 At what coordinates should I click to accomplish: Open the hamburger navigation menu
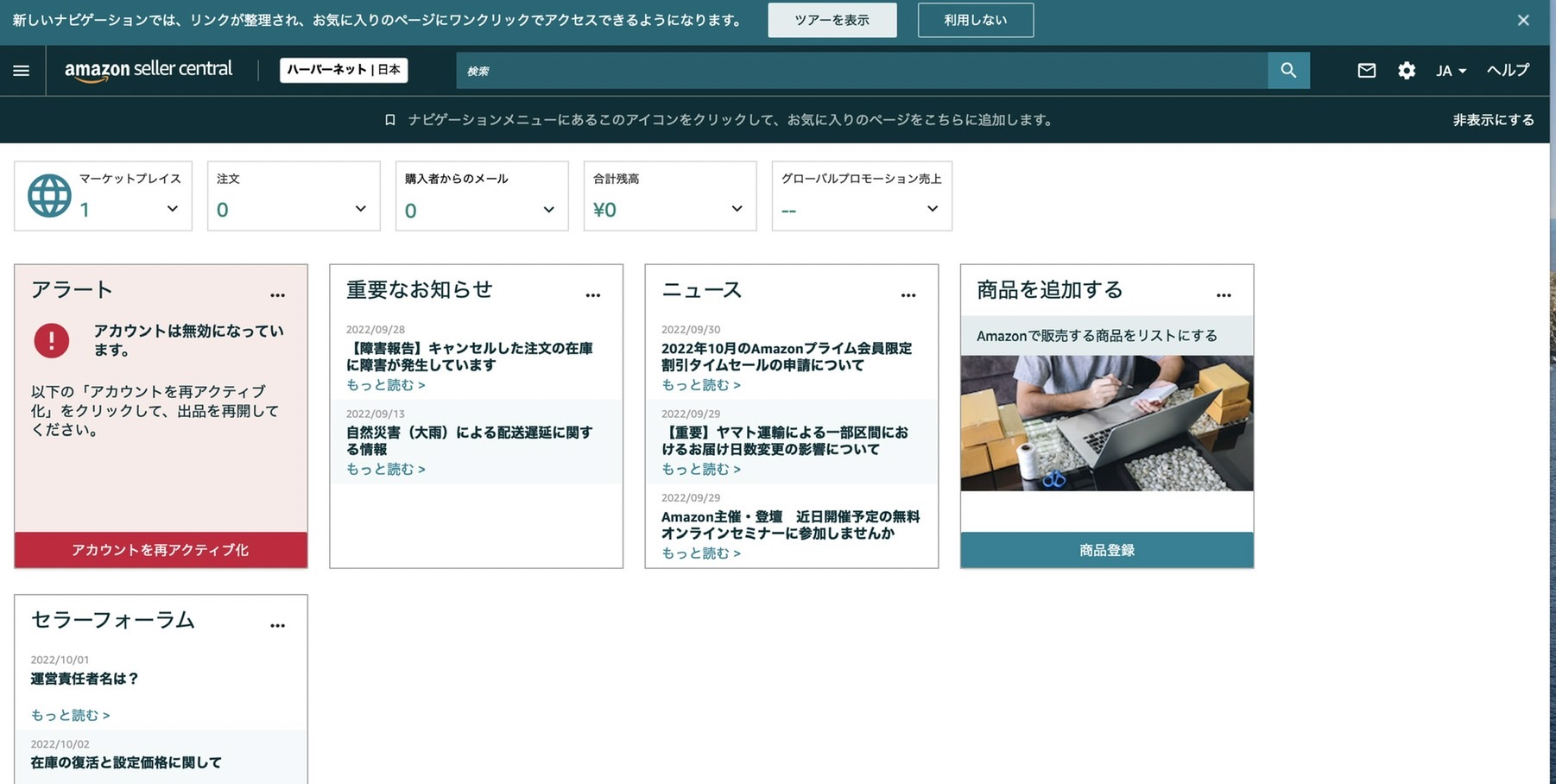tap(22, 71)
